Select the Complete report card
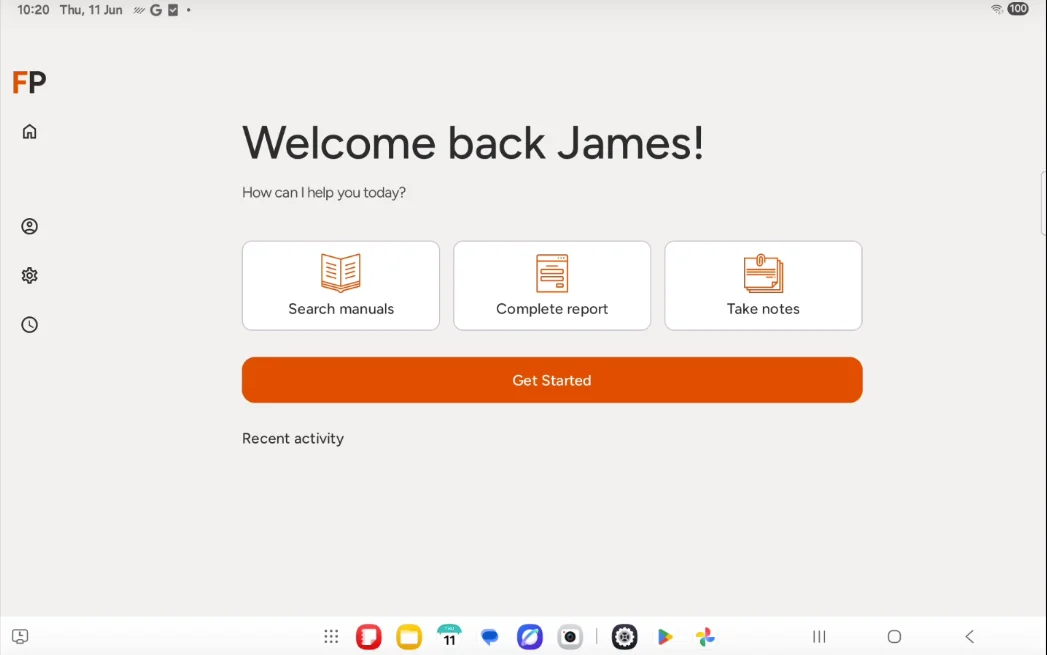1047x655 pixels. point(552,286)
